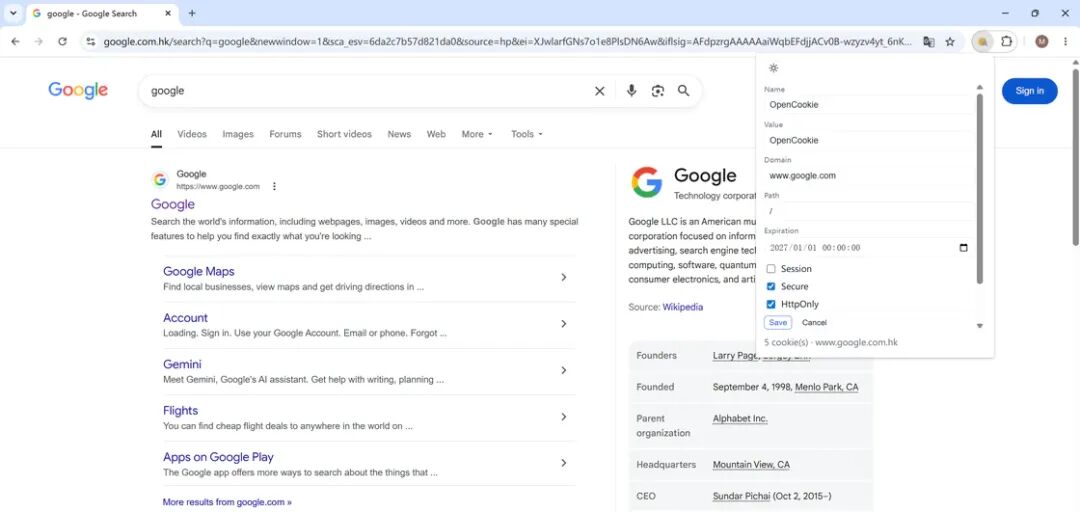
Task: Open the Flights sitelink
Action: 180,411
